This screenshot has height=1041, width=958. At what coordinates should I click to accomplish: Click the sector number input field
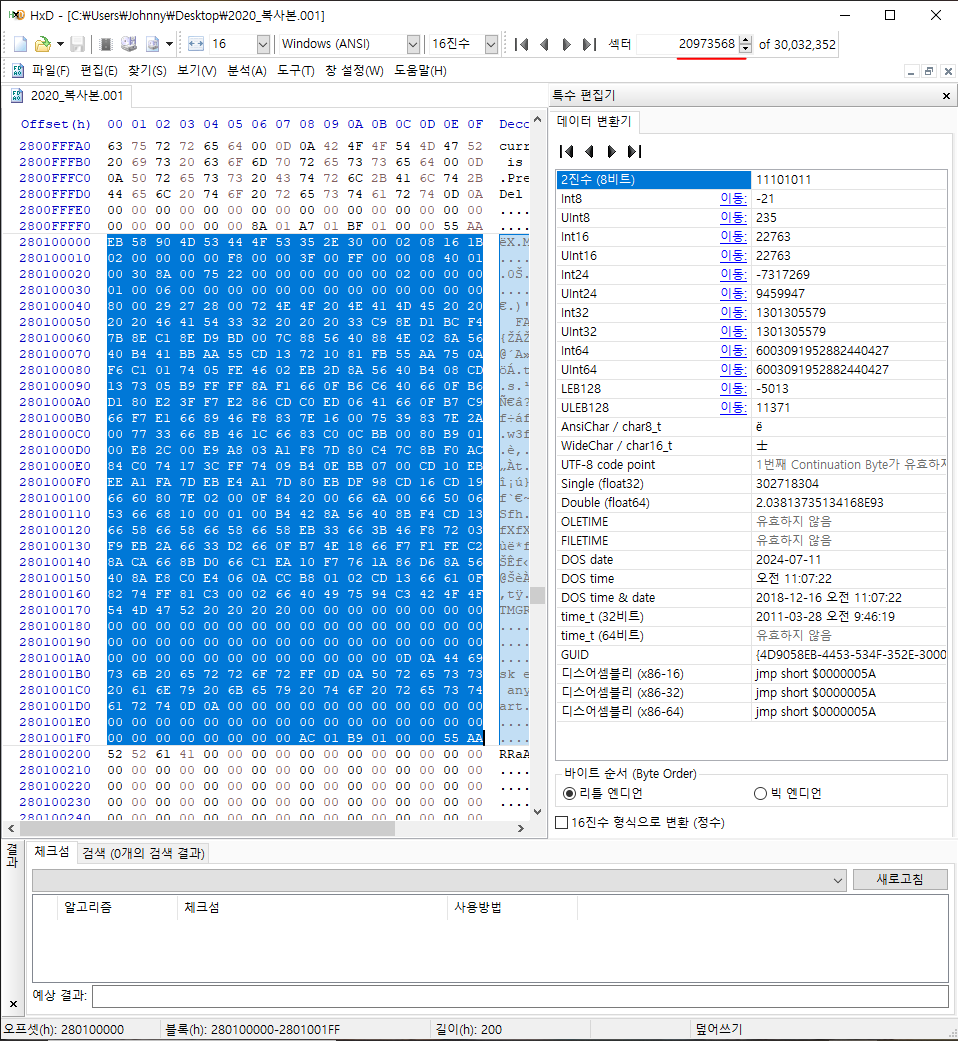tap(687, 44)
